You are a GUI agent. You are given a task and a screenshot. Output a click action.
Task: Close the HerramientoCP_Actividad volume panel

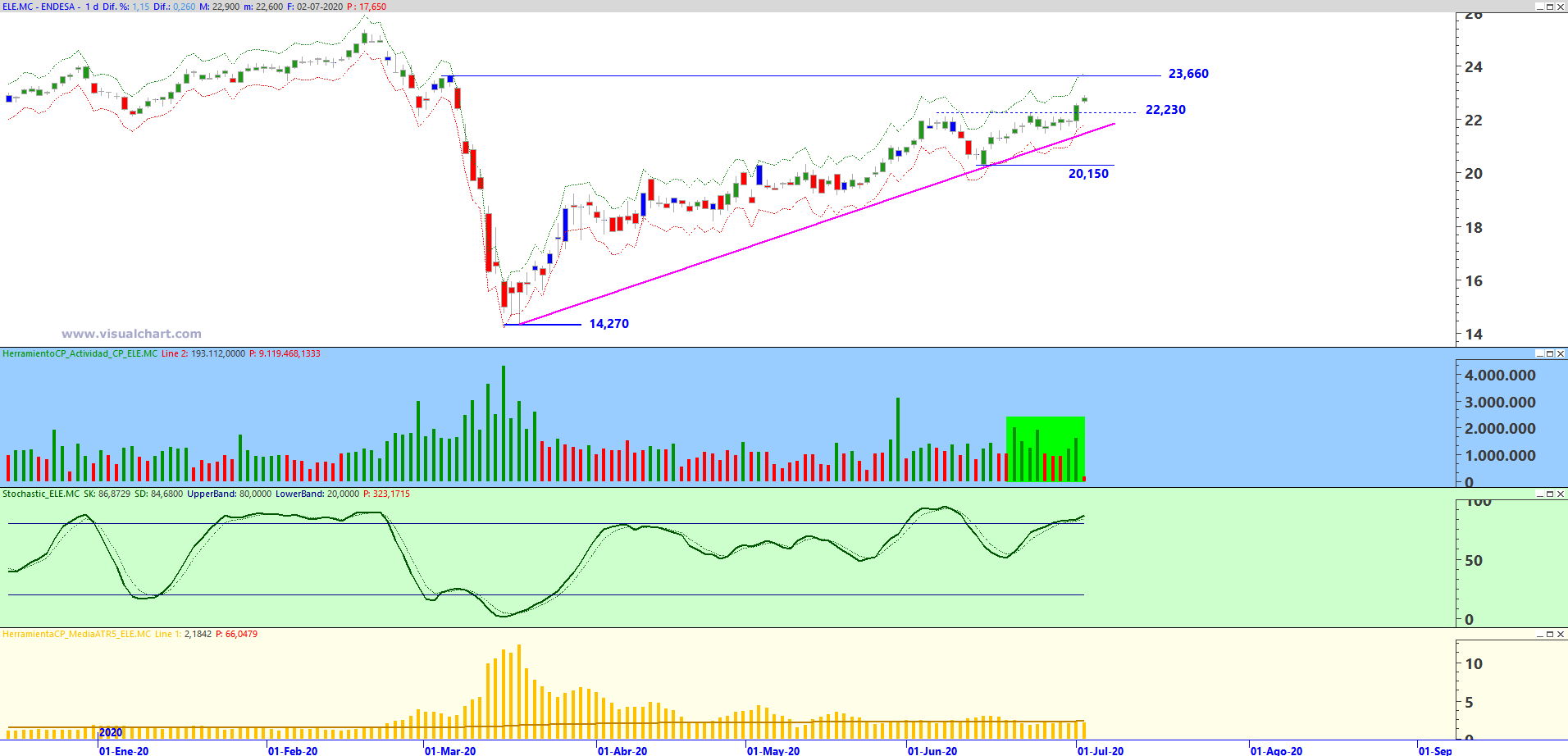click(x=1561, y=353)
